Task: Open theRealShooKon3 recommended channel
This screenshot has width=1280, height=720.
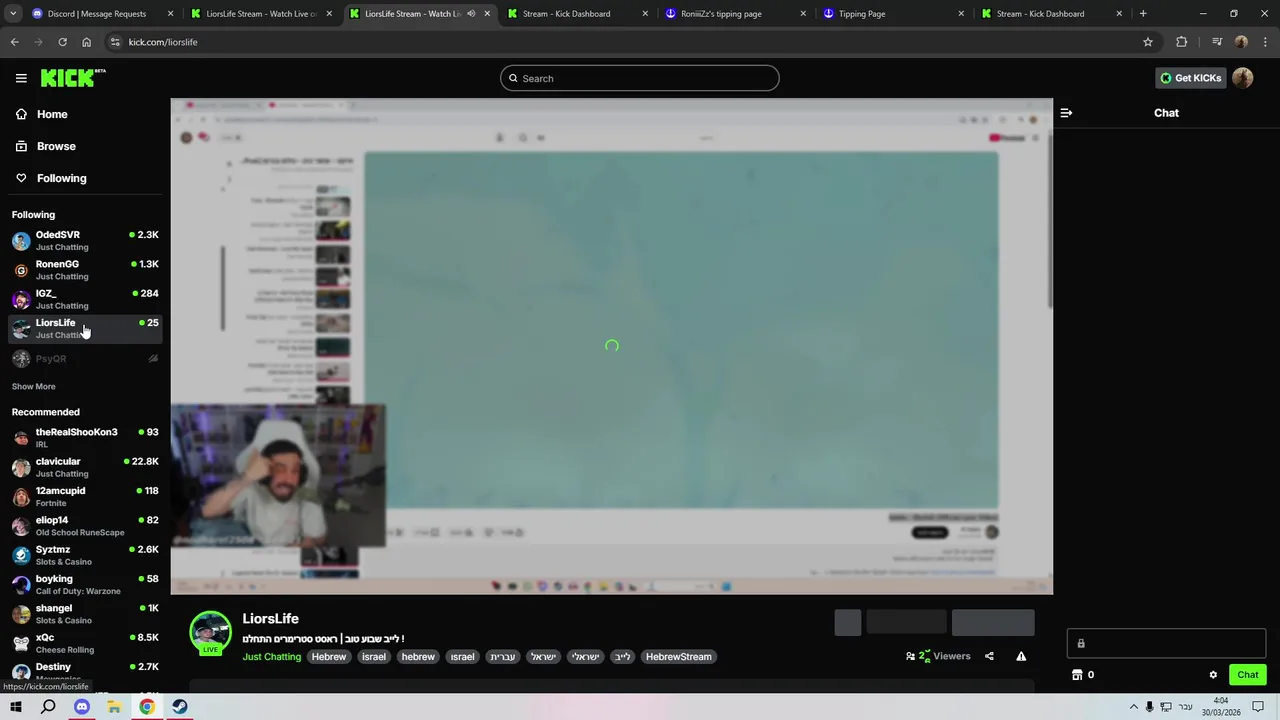Action: click(85, 438)
